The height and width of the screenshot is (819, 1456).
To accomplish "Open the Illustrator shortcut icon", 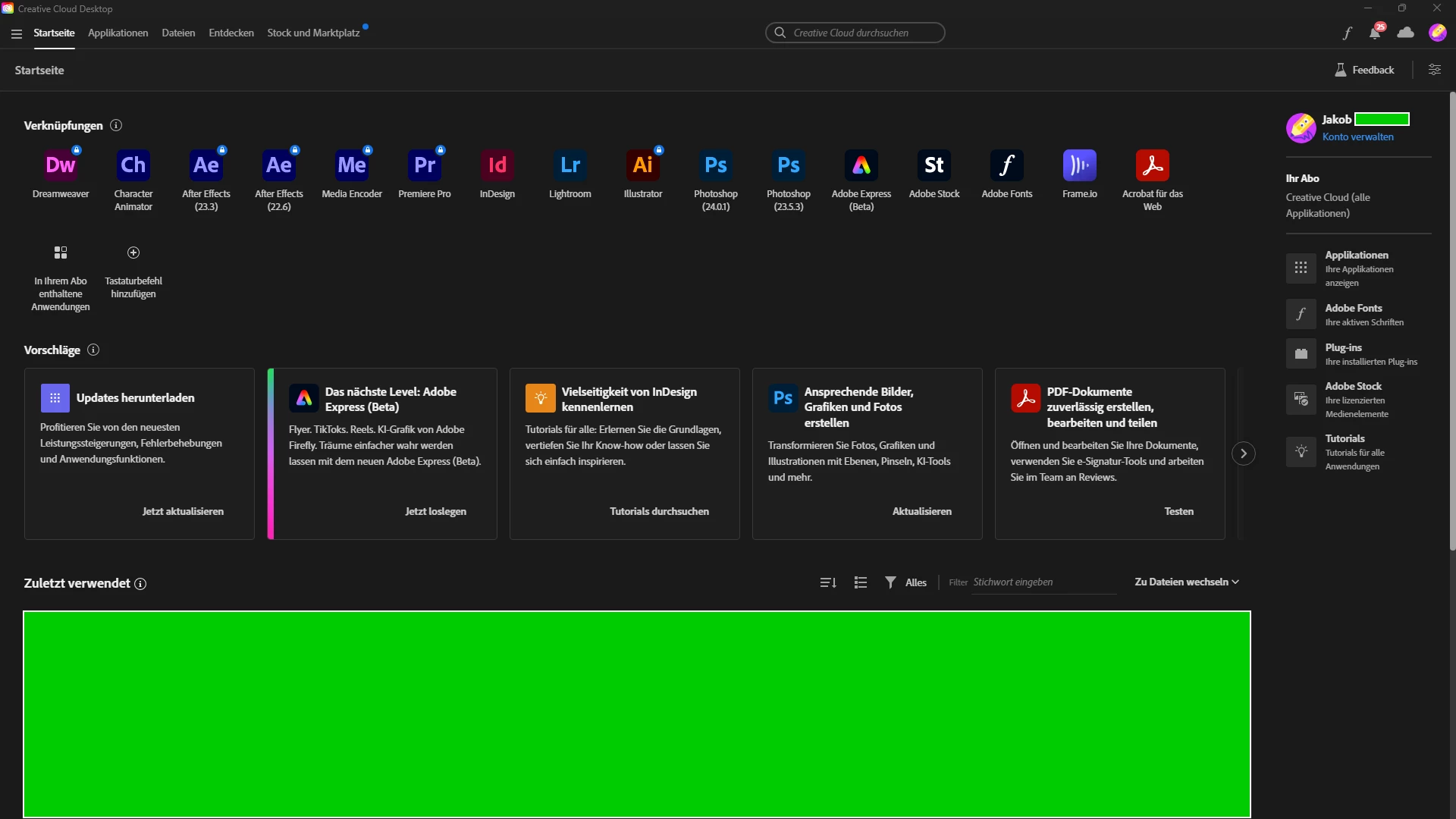I will click(643, 165).
